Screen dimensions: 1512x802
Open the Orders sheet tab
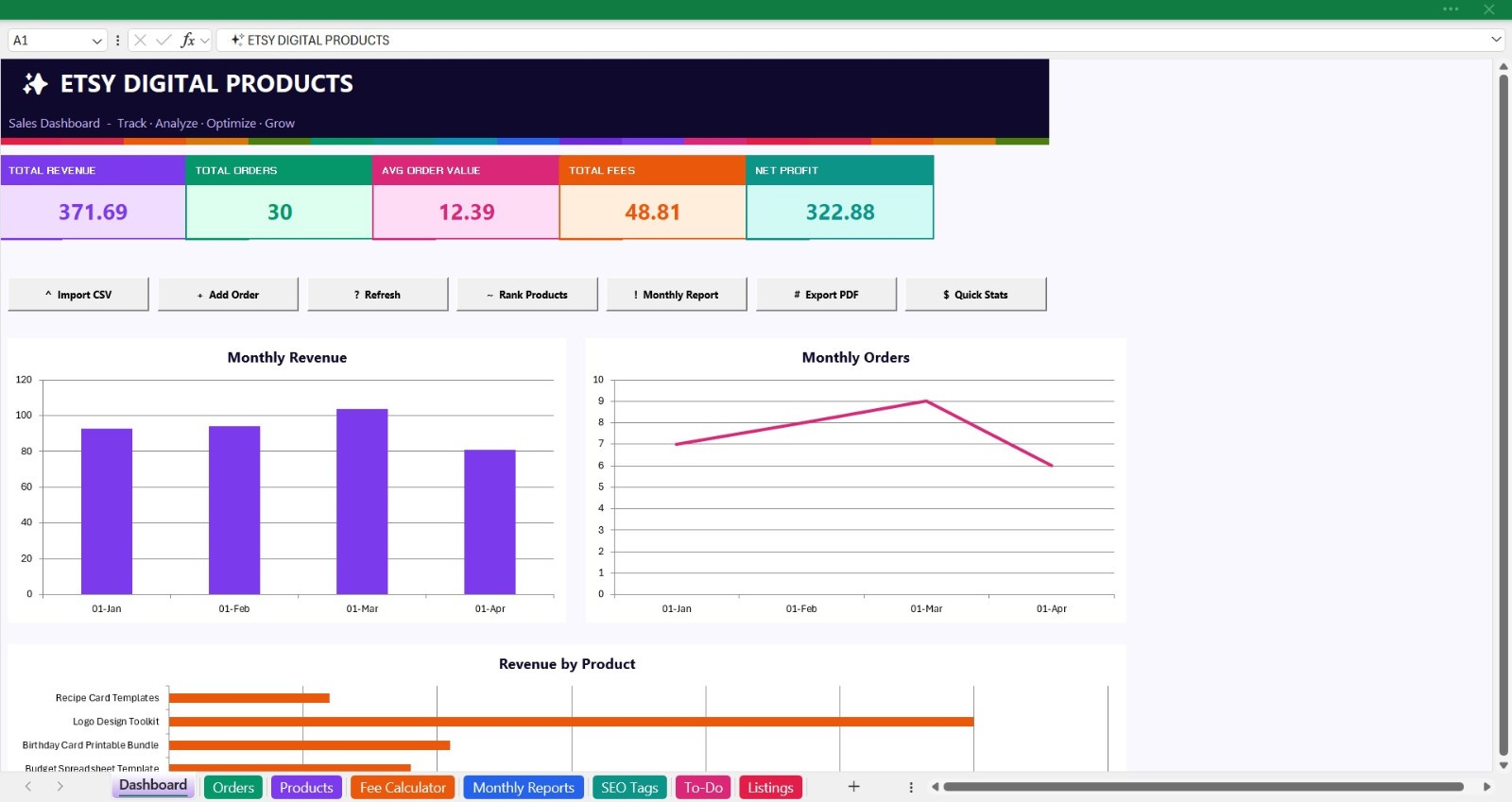pyautogui.click(x=233, y=787)
